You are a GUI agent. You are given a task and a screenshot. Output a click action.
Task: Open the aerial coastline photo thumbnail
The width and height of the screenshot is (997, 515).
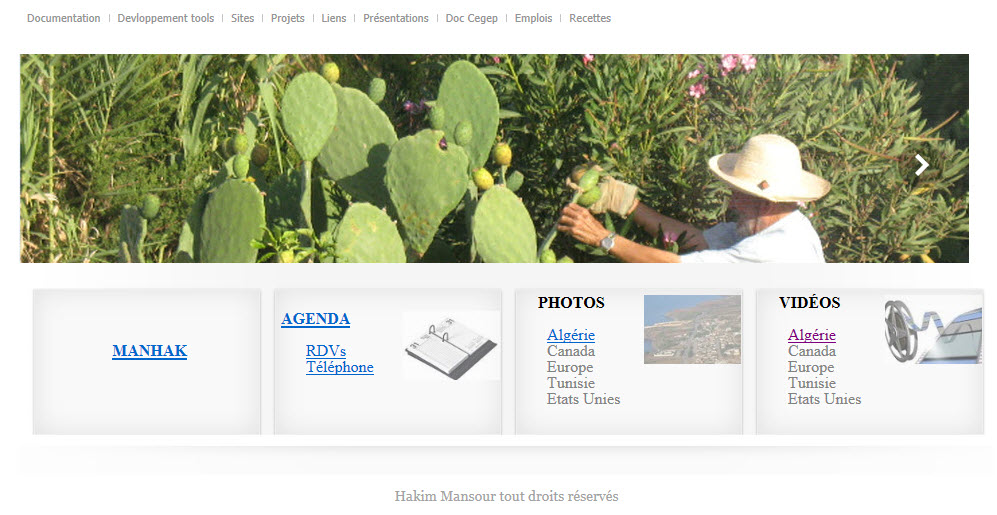coord(692,329)
